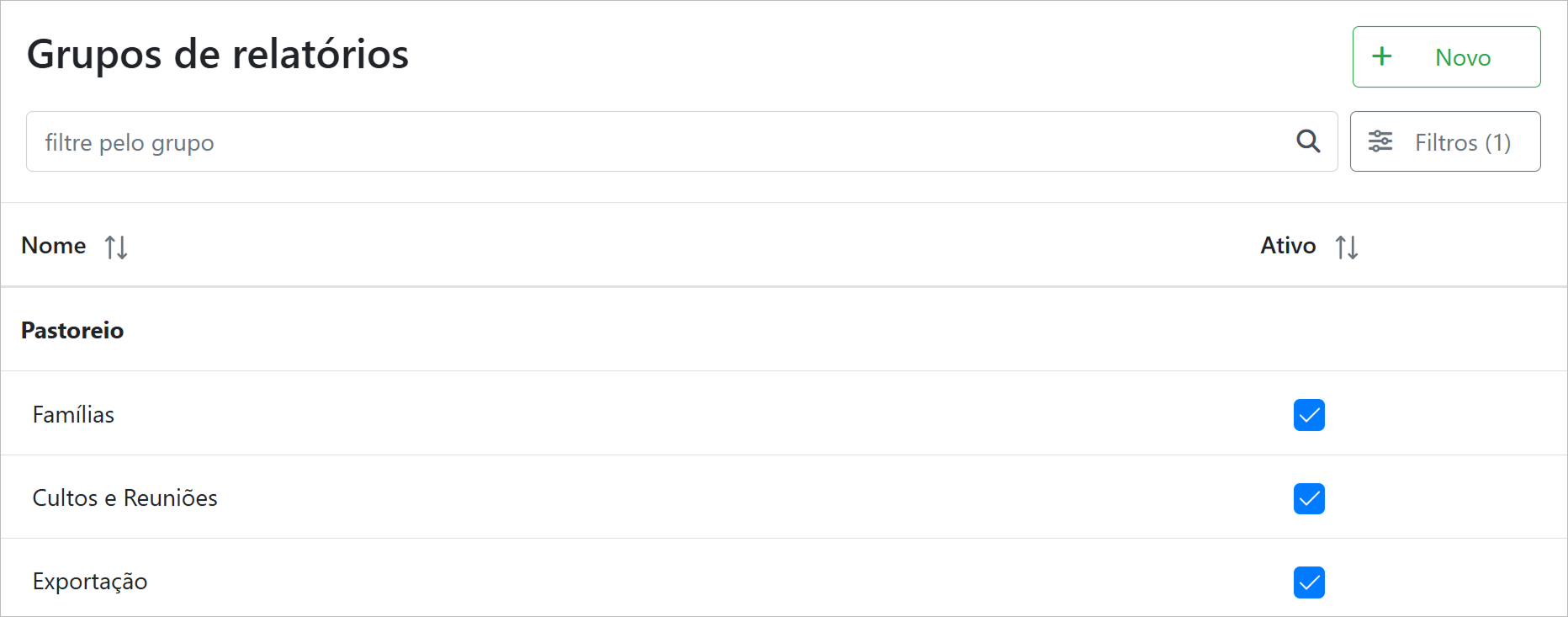Click the (1) count on Filtros button
The height and width of the screenshot is (617, 1568).
click(1497, 142)
